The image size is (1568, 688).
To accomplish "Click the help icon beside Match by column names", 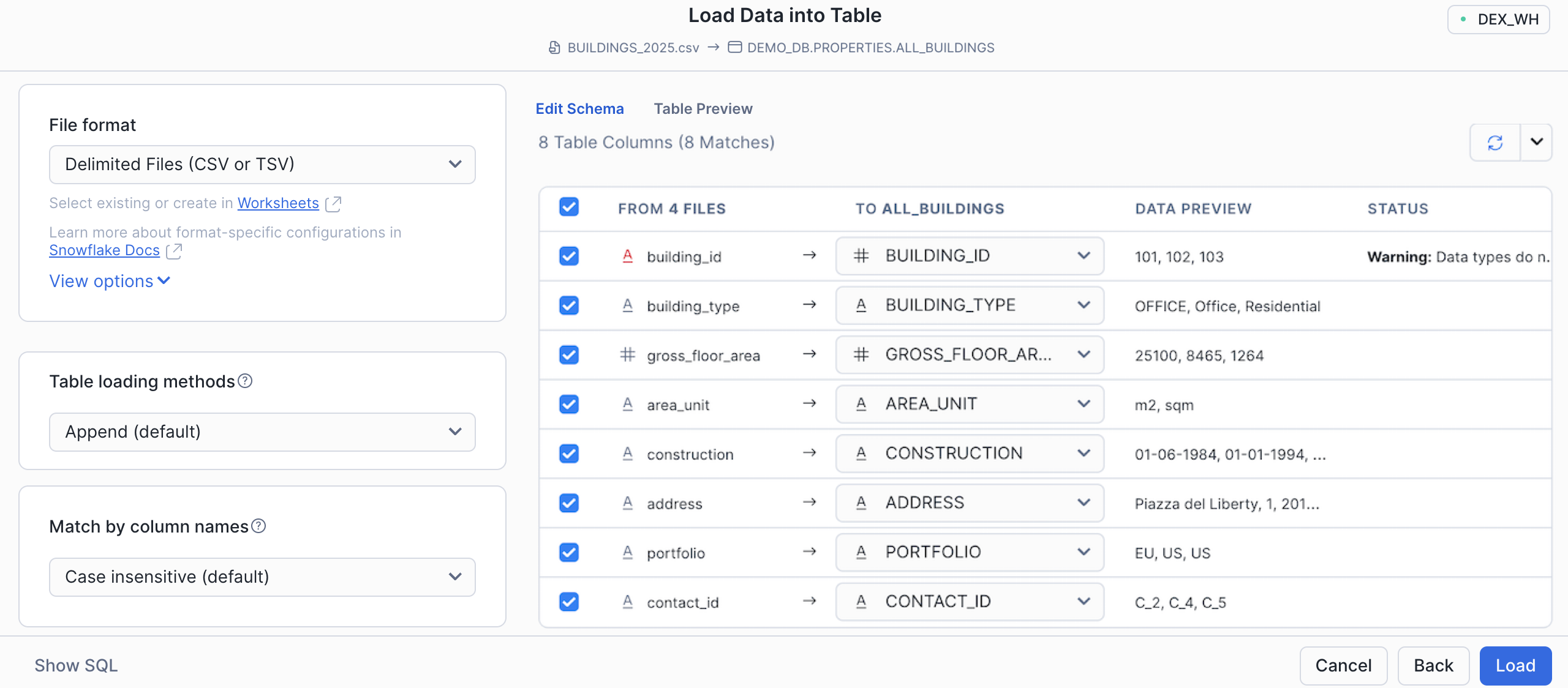I will point(258,526).
